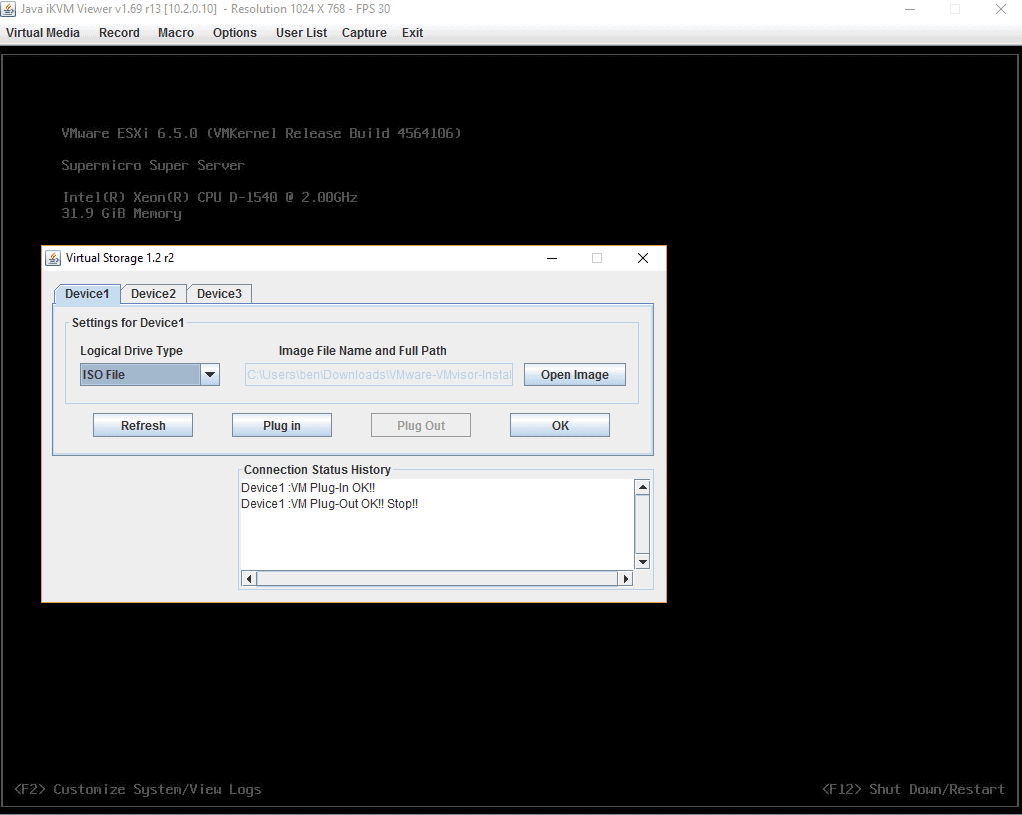Click the status history scroll up arrow
The height and width of the screenshot is (815, 1022).
click(x=643, y=487)
